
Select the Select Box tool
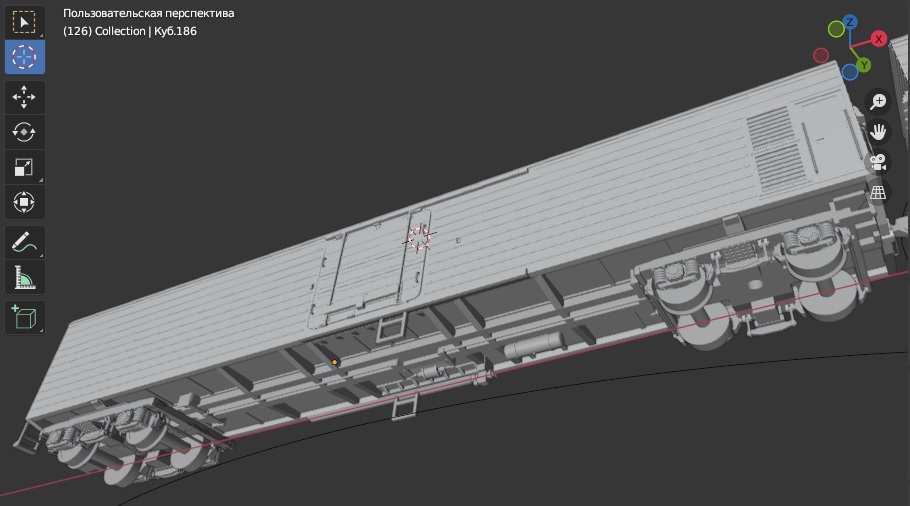24,22
